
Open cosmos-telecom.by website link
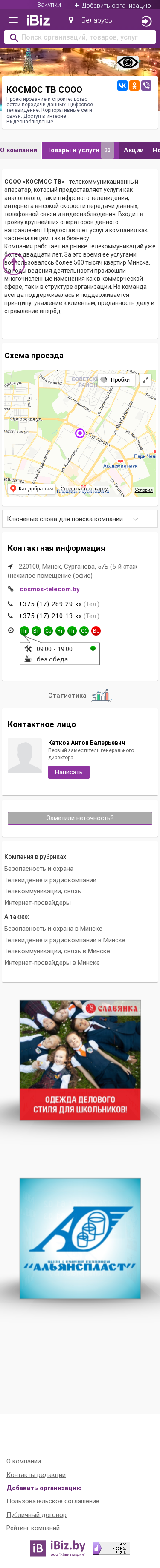49,589
